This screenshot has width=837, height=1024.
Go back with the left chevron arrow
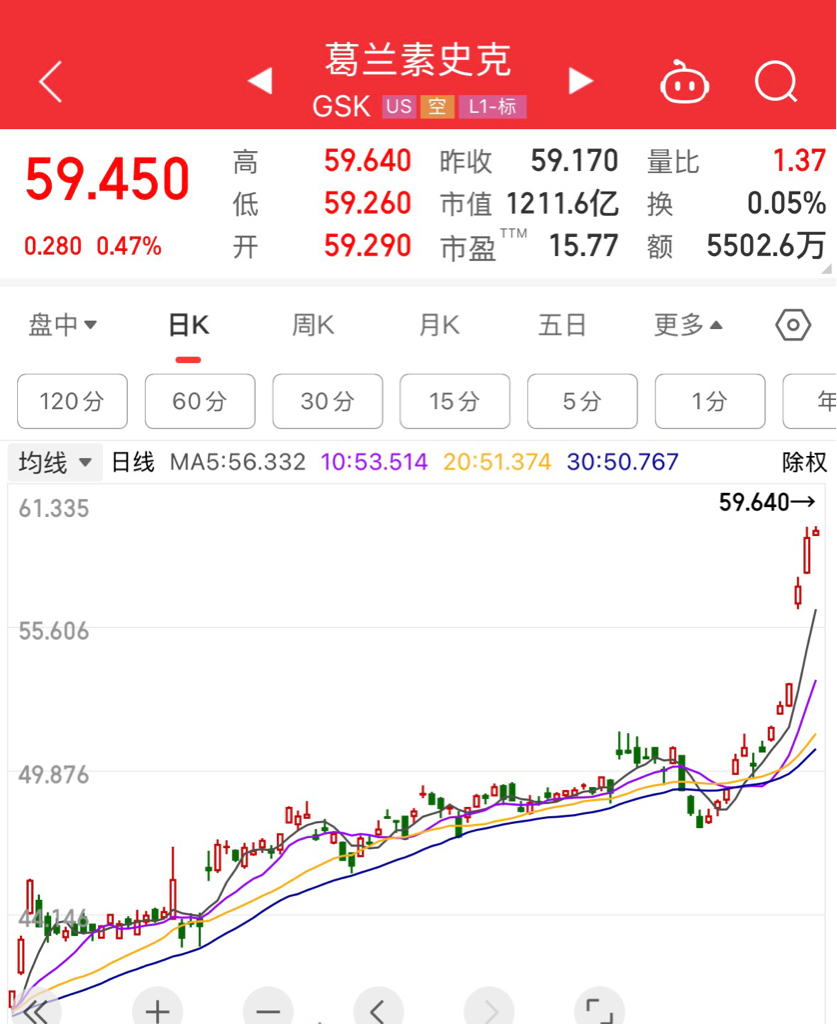(x=50, y=82)
